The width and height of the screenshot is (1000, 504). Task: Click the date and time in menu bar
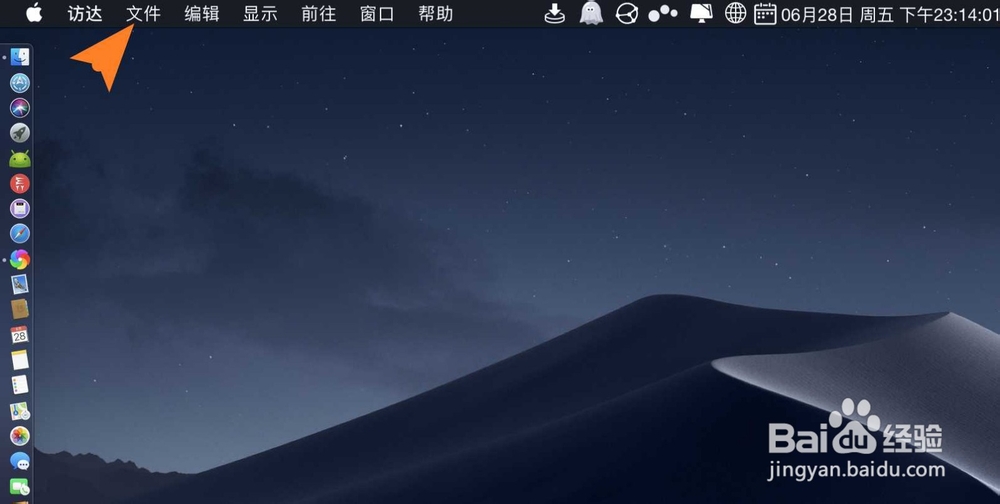click(890, 14)
